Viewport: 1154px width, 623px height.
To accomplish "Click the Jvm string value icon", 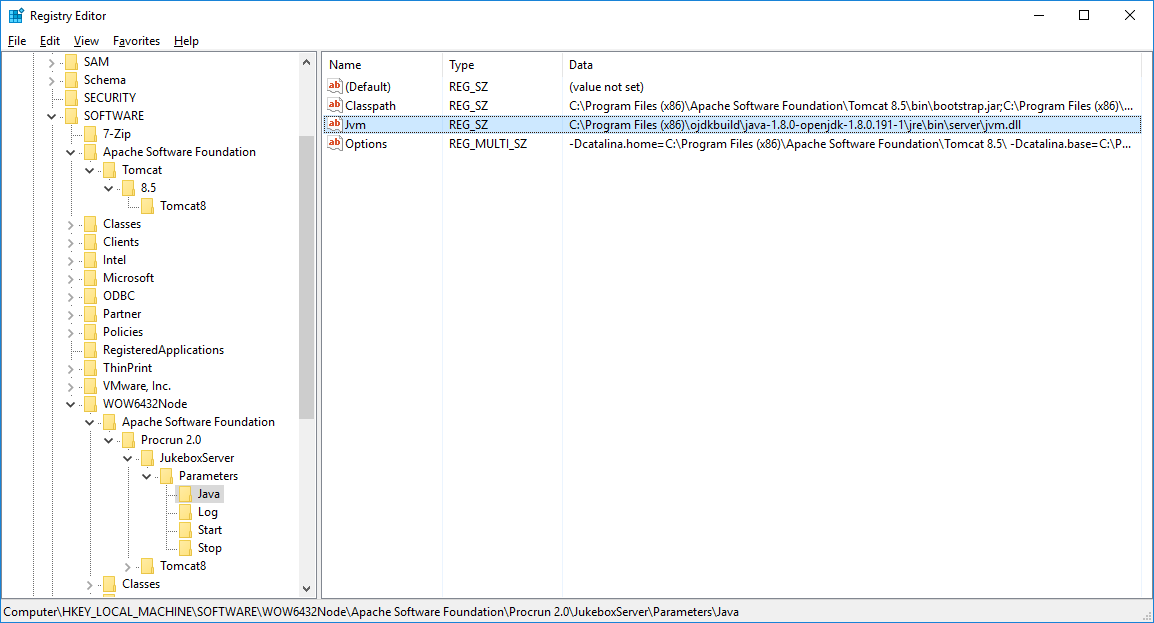I will click(335, 125).
